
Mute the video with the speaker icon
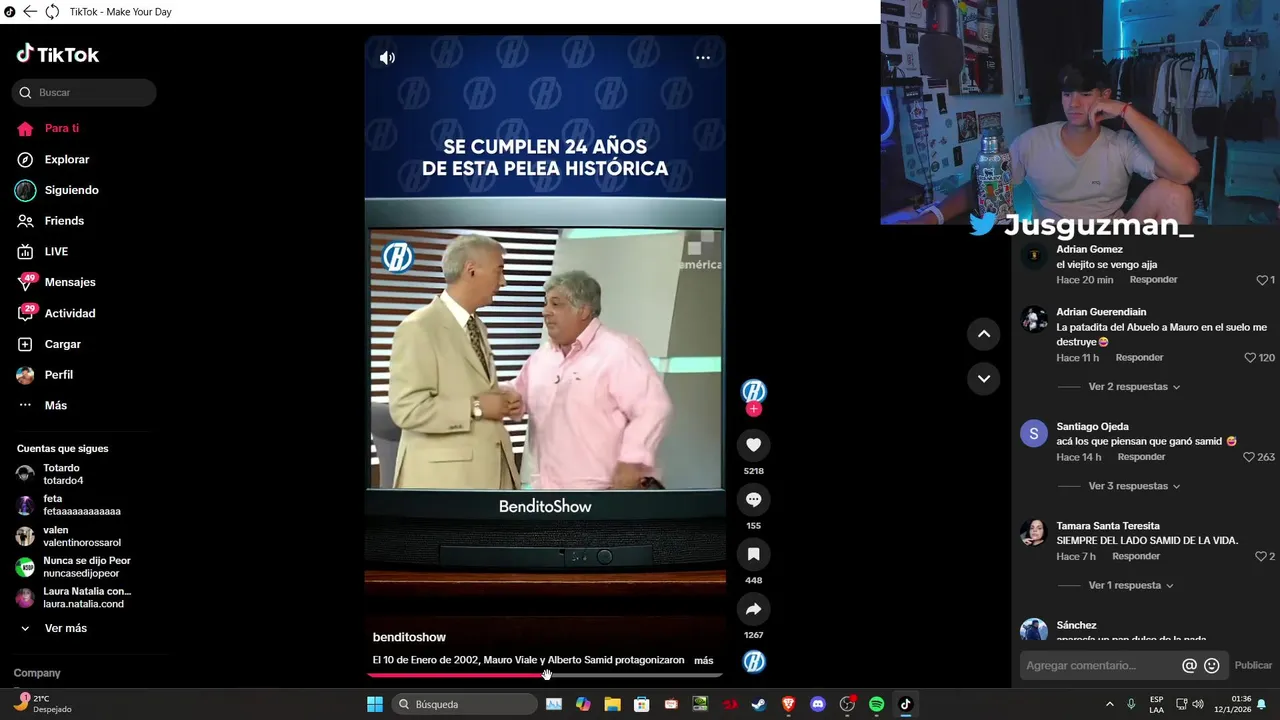point(387,58)
